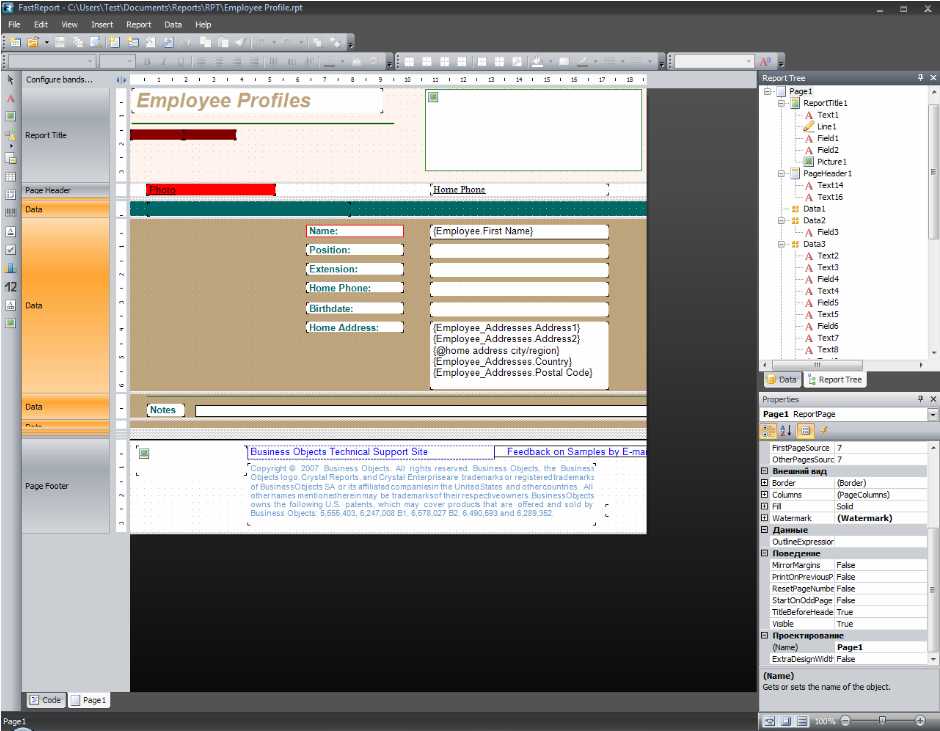Open the Page1 ReportPage object dropdown
940x731 pixels.
[932, 414]
